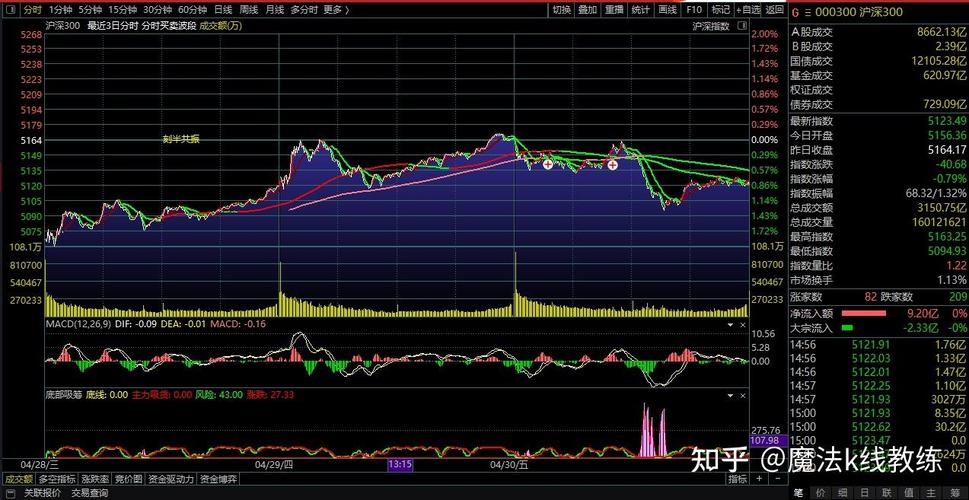Select the 60分钟 period tab
This screenshot has height=500, width=969.
pyautogui.click(x=193, y=10)
